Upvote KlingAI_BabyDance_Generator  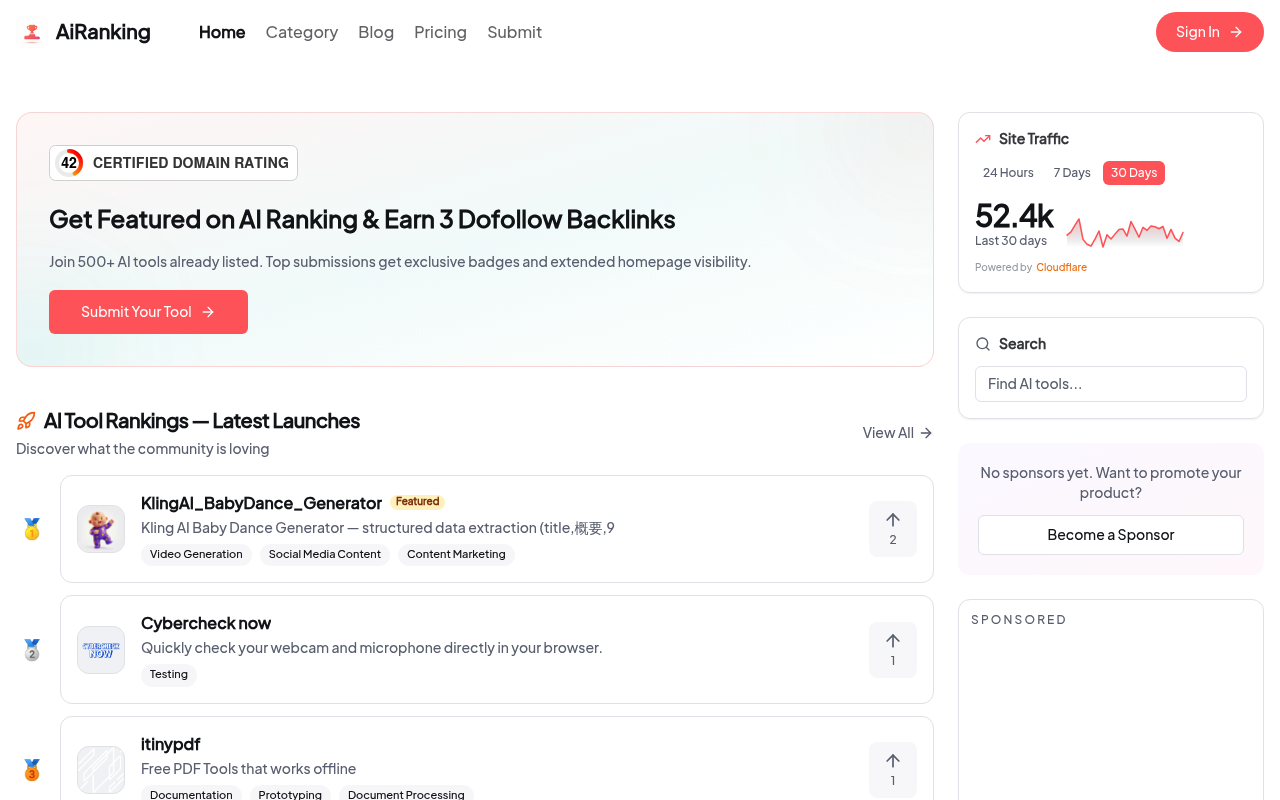tap(893, 529)
